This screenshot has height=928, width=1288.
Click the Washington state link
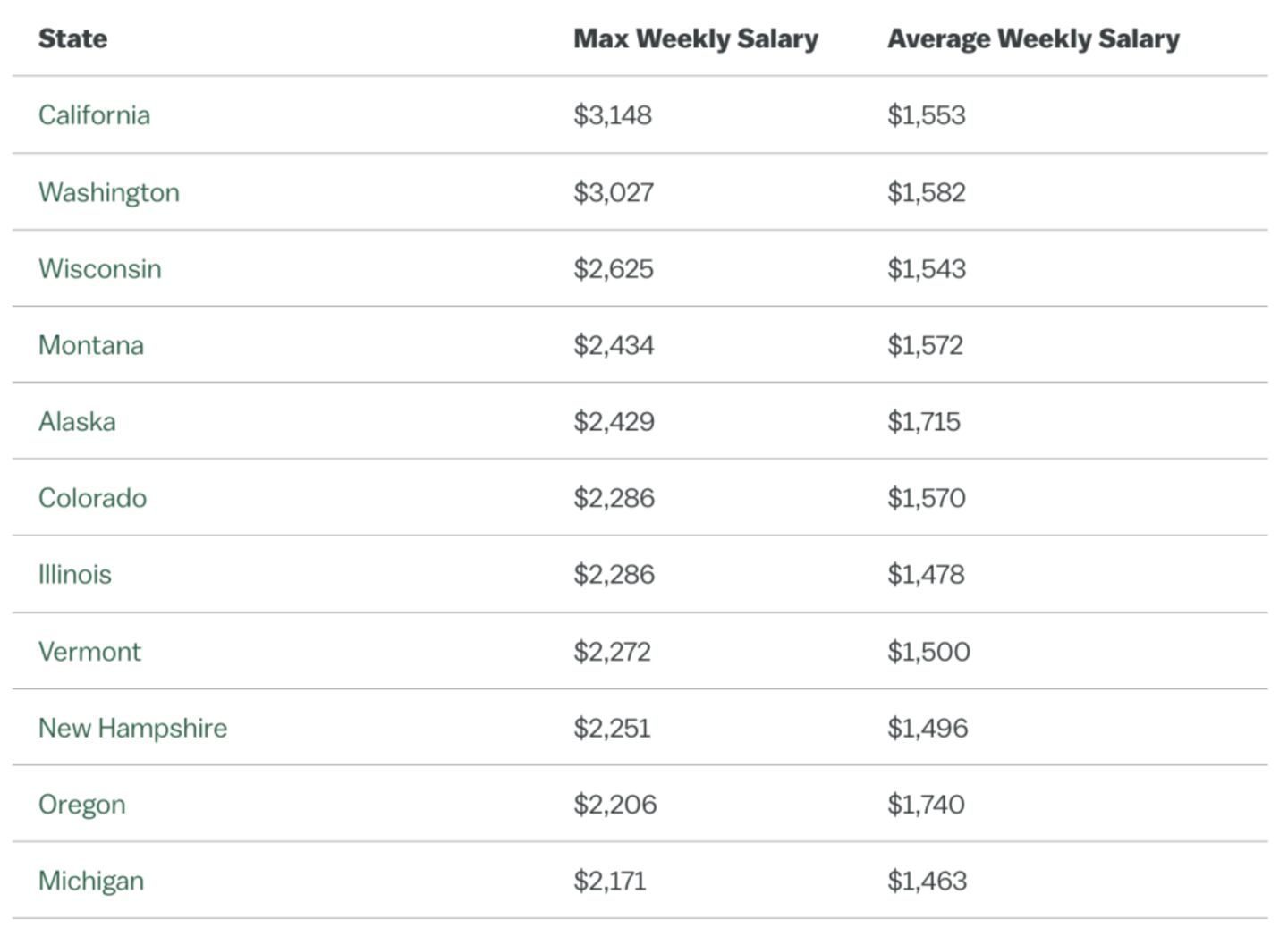coord(108,192)
